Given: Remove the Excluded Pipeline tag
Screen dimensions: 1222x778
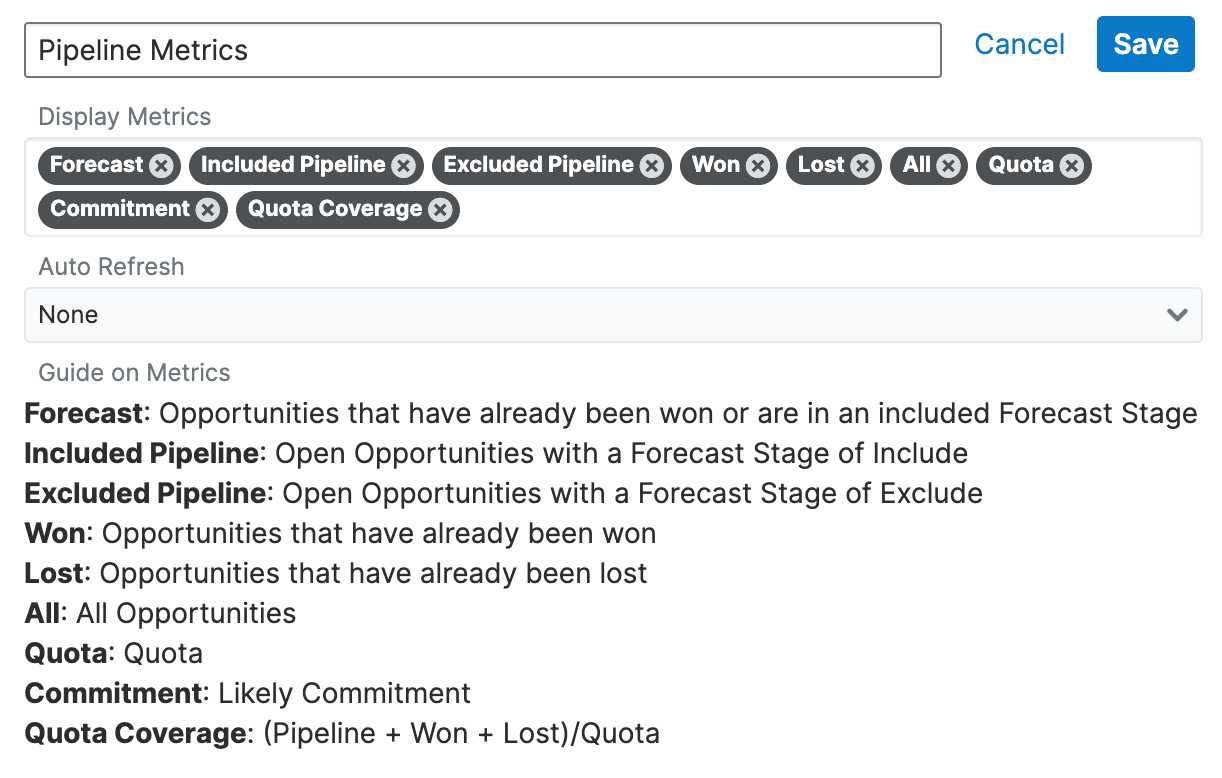Looking at the screenshot, I should point(651,166).
